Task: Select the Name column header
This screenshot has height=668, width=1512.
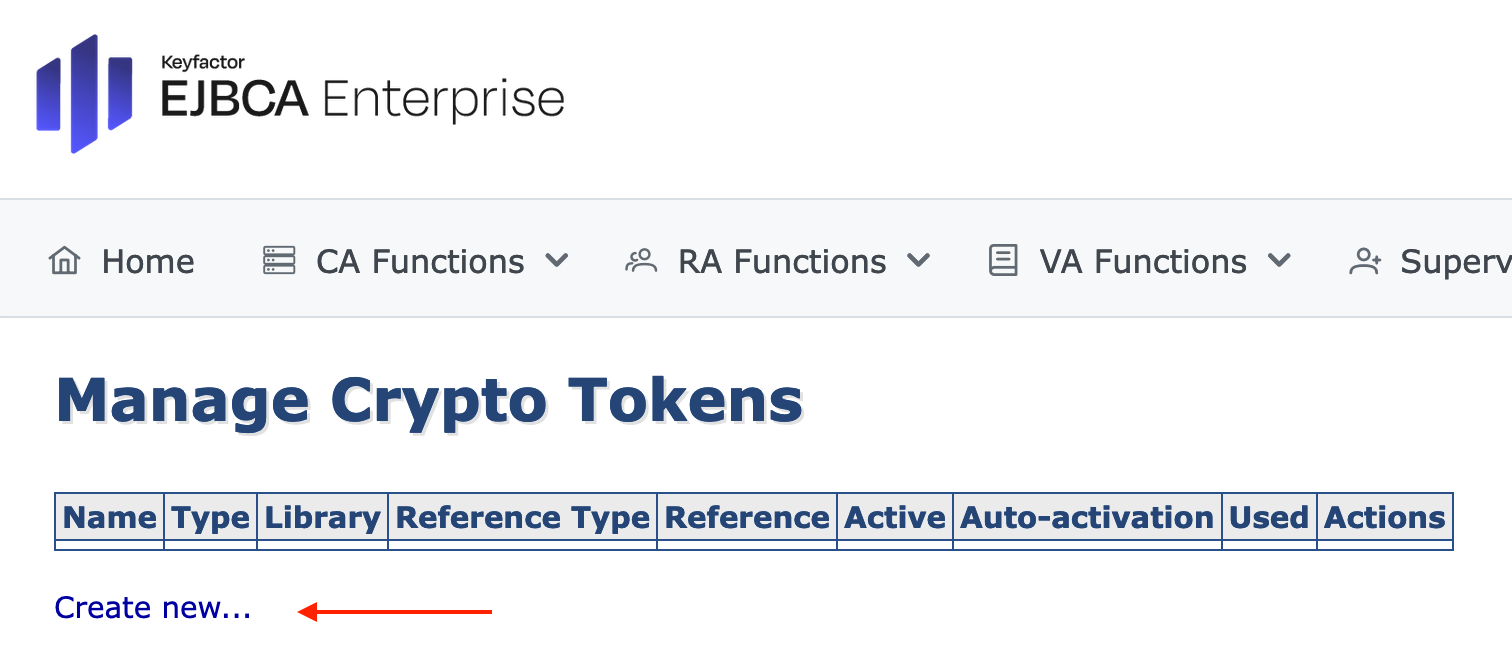Action: pyautogui.click(x=110, y=518)
